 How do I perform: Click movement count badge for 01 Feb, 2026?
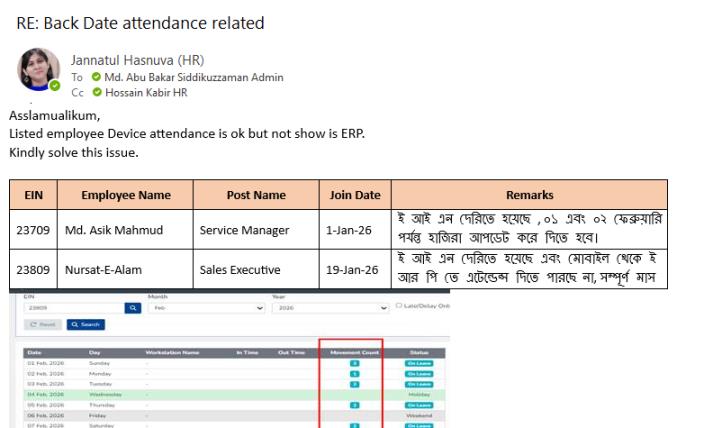353,363
